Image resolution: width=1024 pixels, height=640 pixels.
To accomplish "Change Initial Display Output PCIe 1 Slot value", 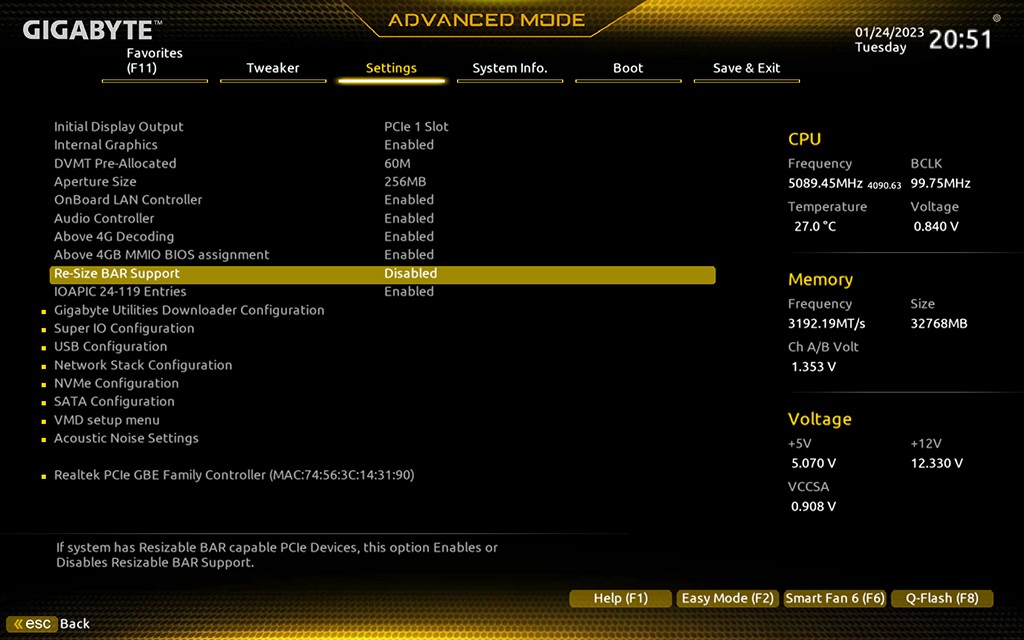I will tap(416, 127).
